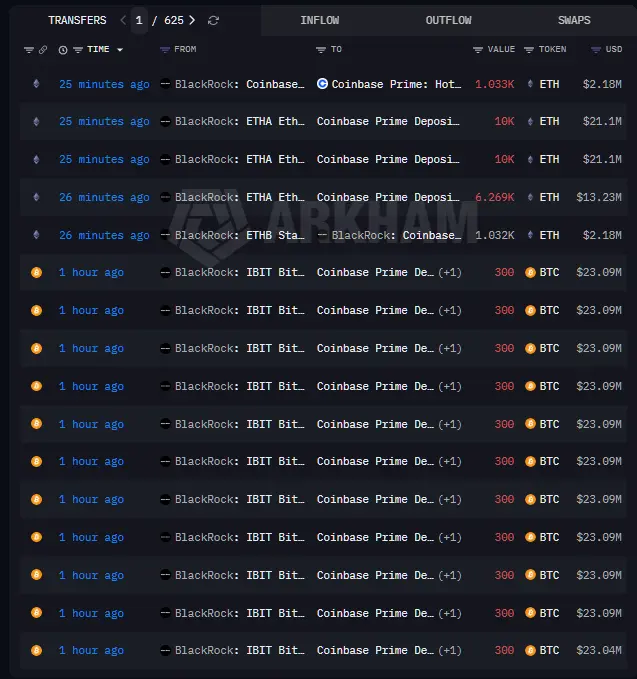Open the TRANSFERS tab
Image resolution: width=637 pixels, height=679 pixels.
(77, 20)
